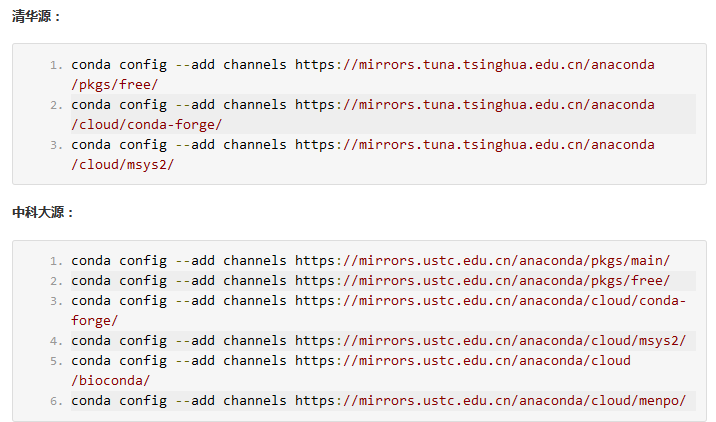The height and width of the screenshot is (422, 716).
Task: Select line number 1 in Tsinghua code block
Action: [56, 65]
